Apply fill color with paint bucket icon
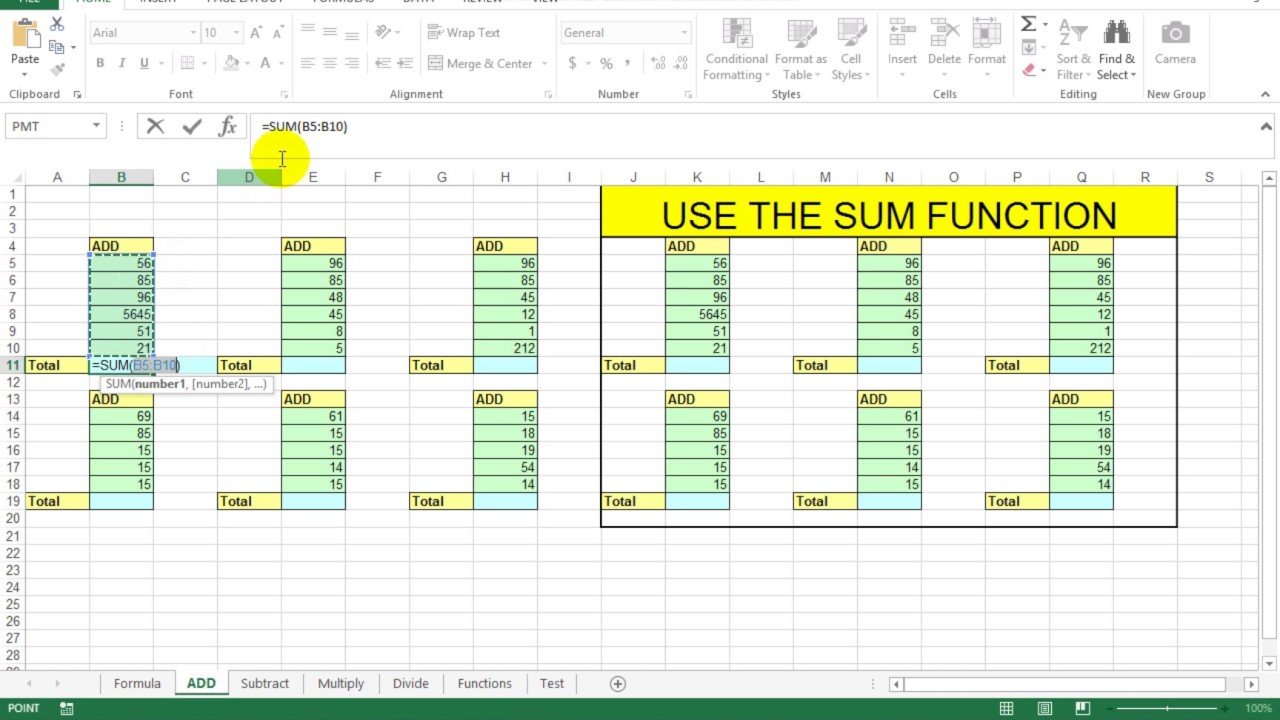This screenshot has height=720, width=1280. tap(232, 63)
